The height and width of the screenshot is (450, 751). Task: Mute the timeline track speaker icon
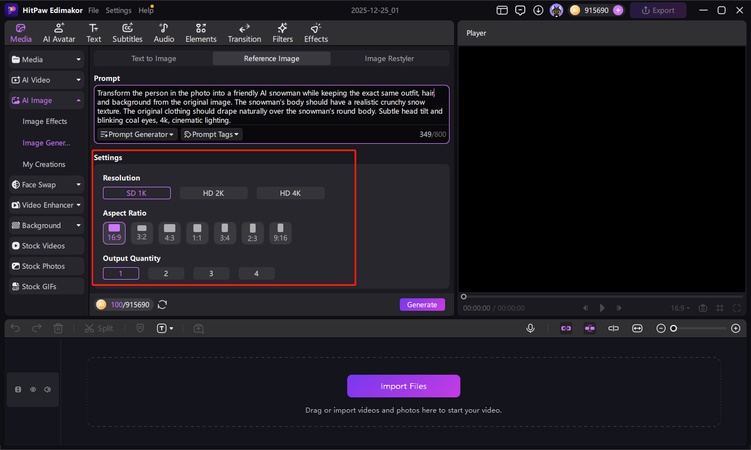(46, 389)
